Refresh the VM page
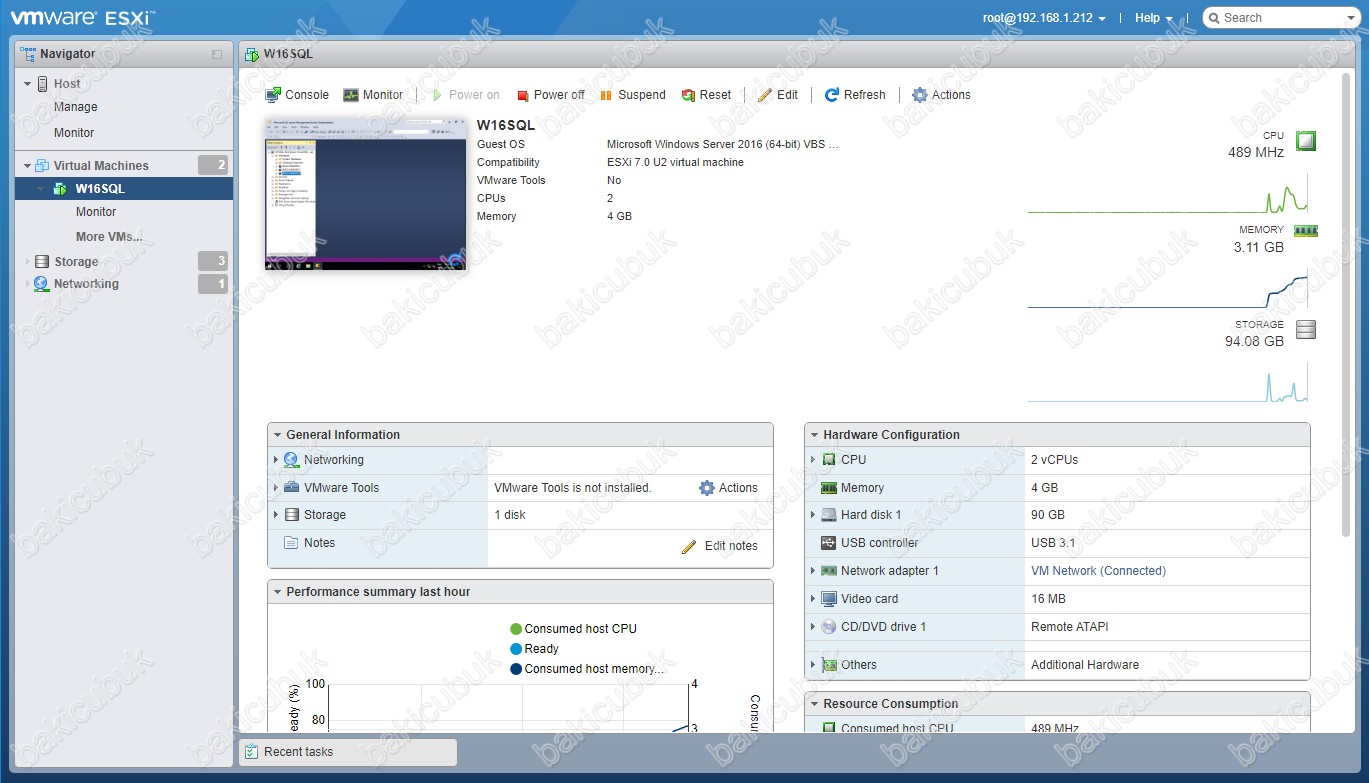The width and height of the screenshot is (1369, 783). point(855,95)
